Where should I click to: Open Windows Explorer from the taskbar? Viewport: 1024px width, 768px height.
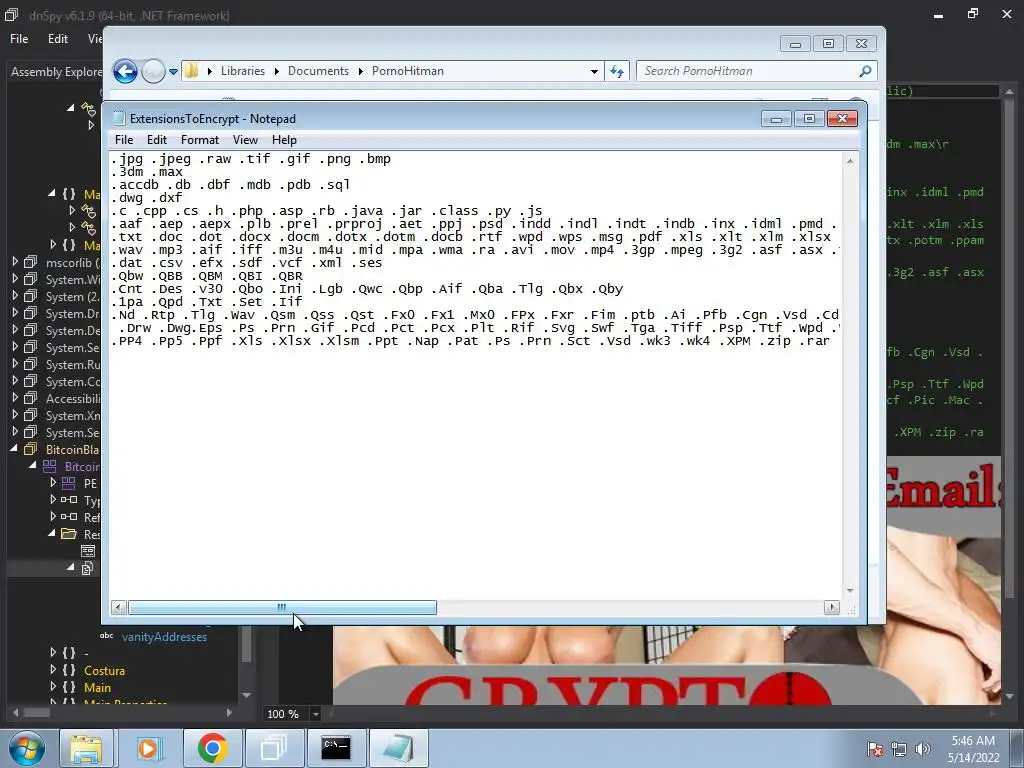click(x=86, y=748)
